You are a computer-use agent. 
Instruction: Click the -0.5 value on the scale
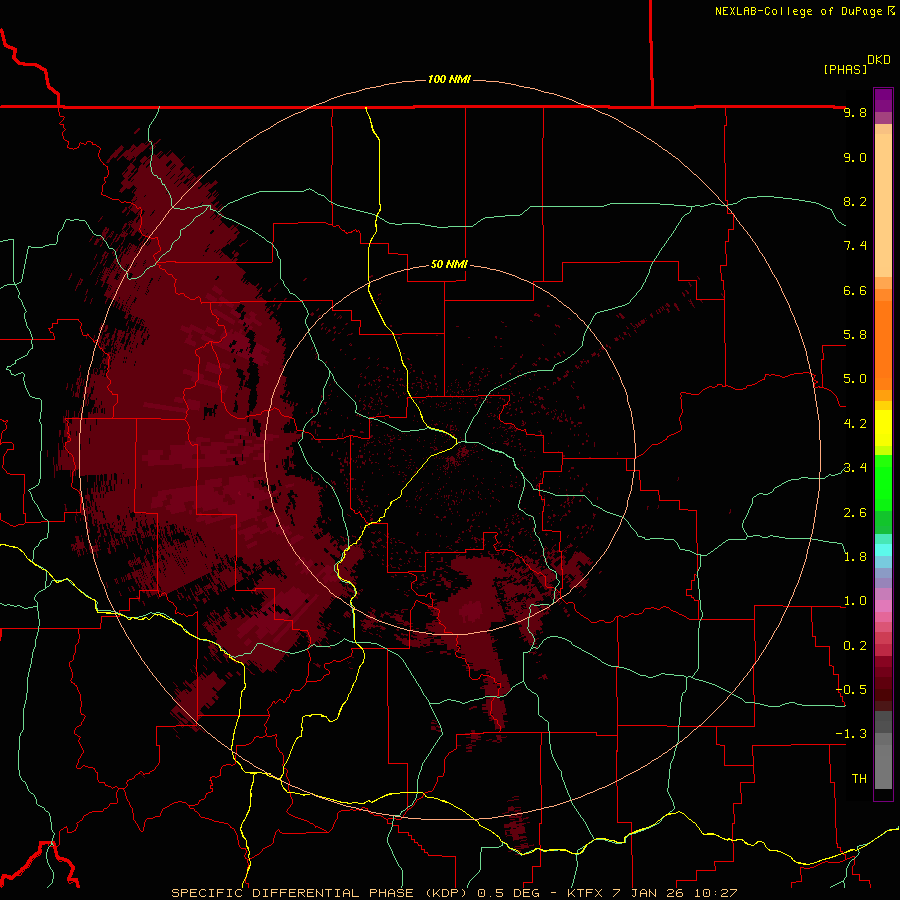pyautogui.click(x=851, y=690)
